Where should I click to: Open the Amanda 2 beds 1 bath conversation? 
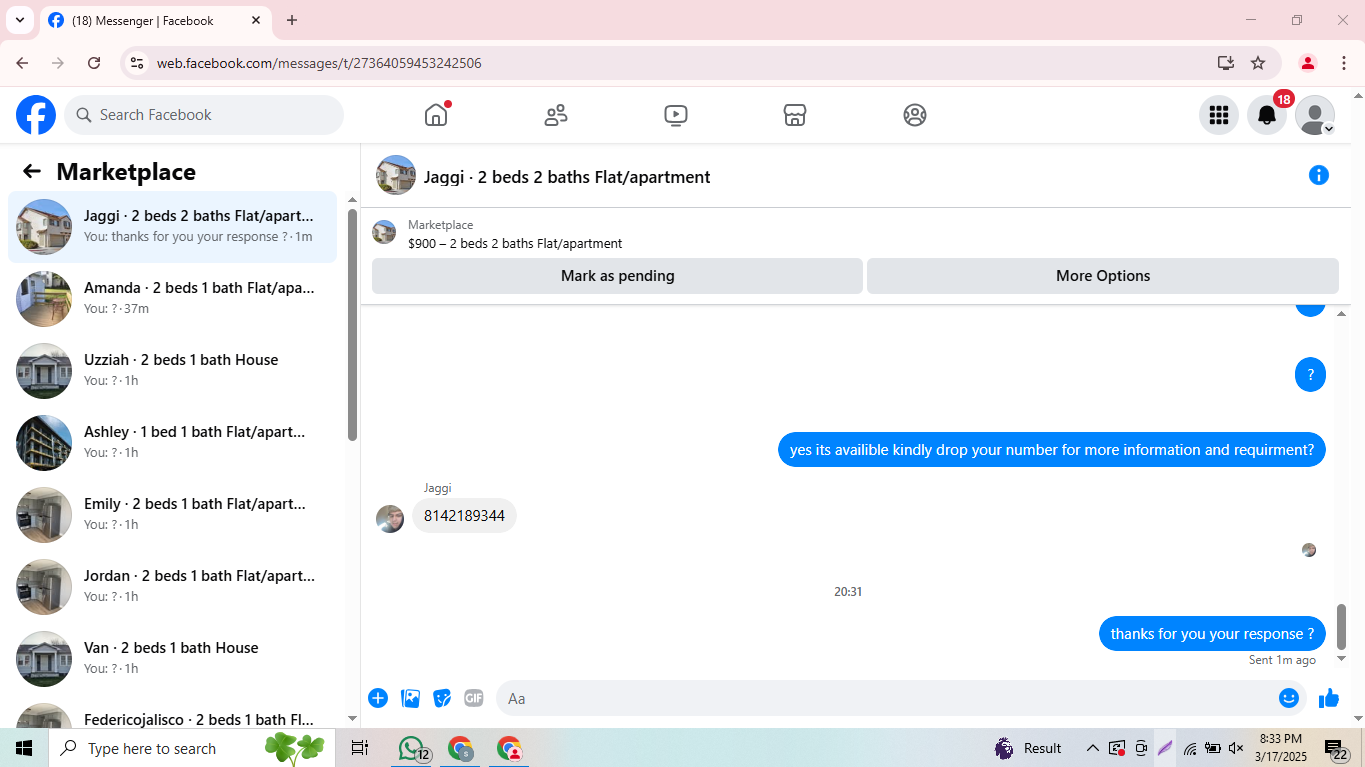click(172, 299)
